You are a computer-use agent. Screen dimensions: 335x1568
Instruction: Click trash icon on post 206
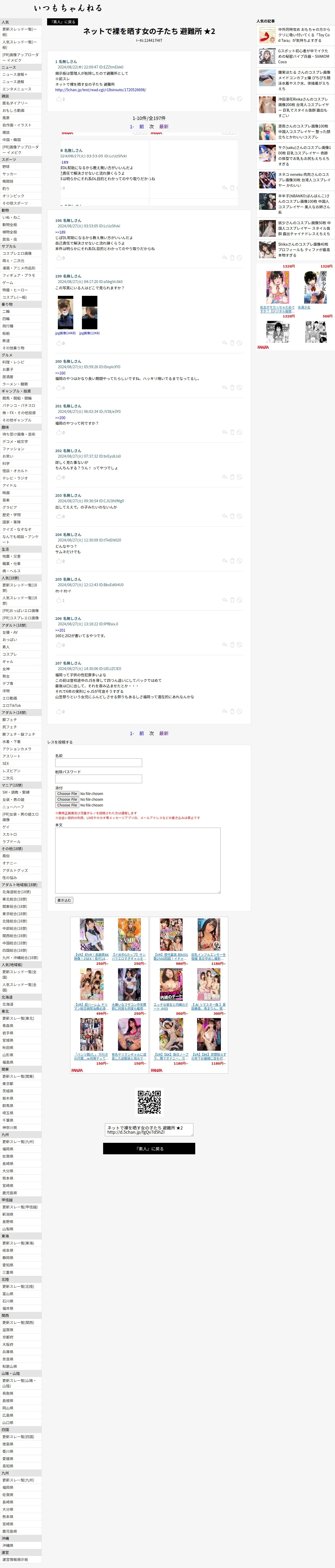tap(232, 645)
